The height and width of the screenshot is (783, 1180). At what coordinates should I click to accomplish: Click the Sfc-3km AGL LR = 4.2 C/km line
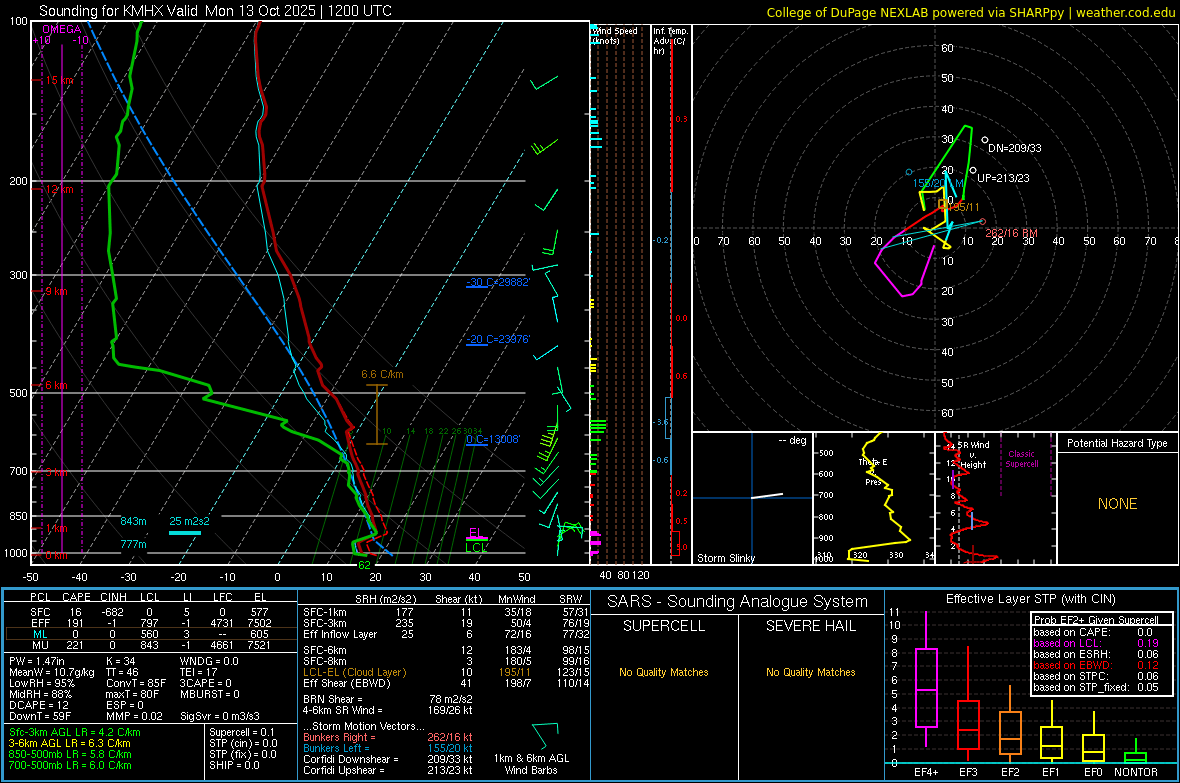pyautogui.click(x=75, y=733)
